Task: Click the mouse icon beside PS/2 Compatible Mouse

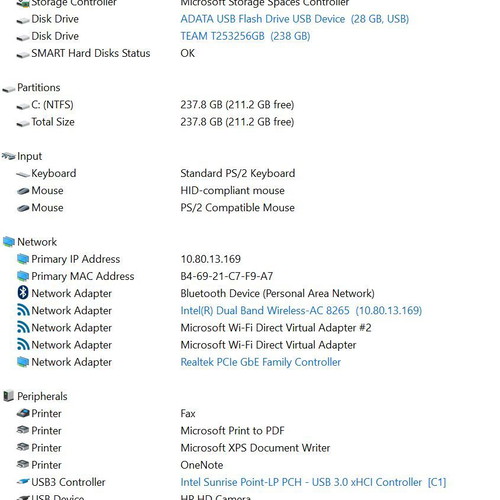Action: (23, 208)
